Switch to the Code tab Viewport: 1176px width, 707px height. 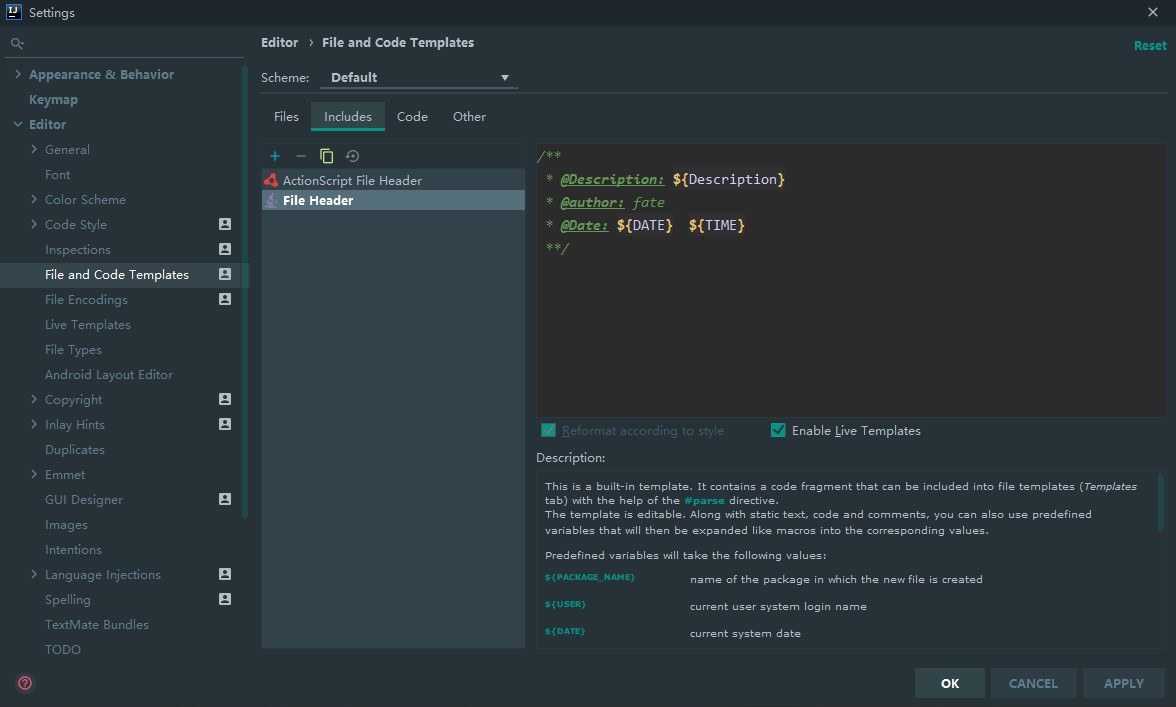412,116
